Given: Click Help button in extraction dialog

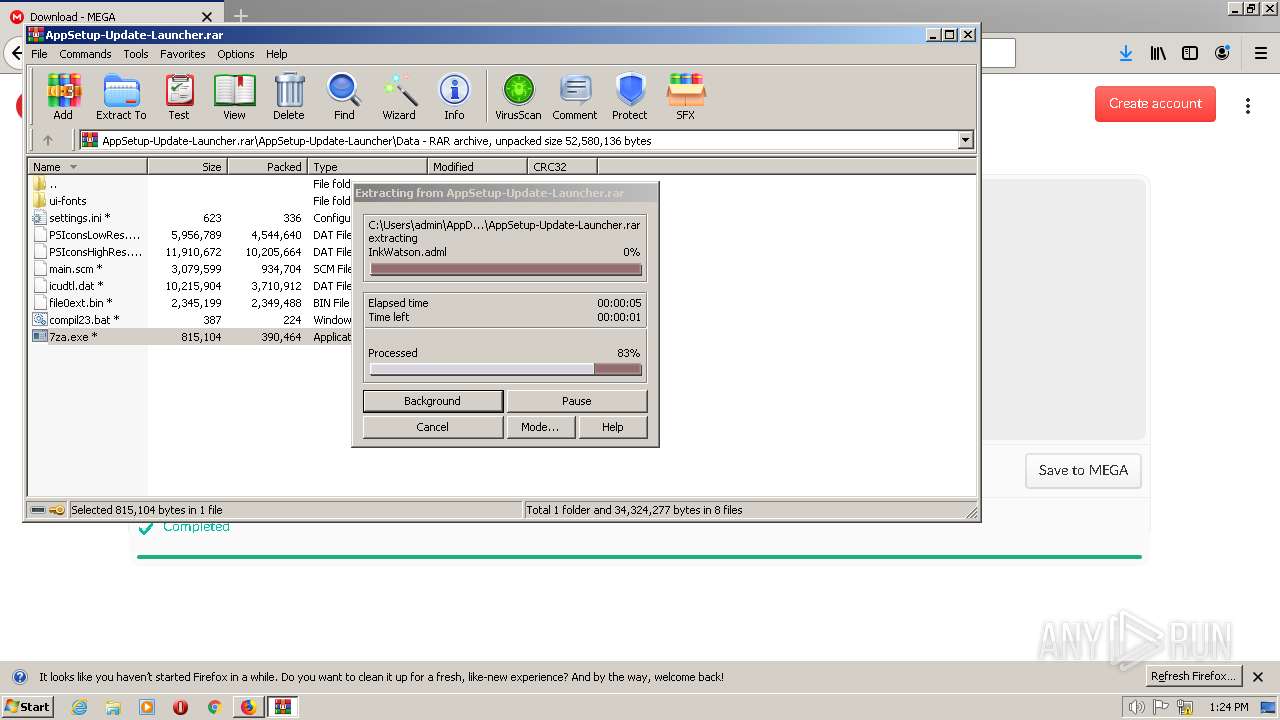Looking at the screenshot, I should tap(613, 427).
